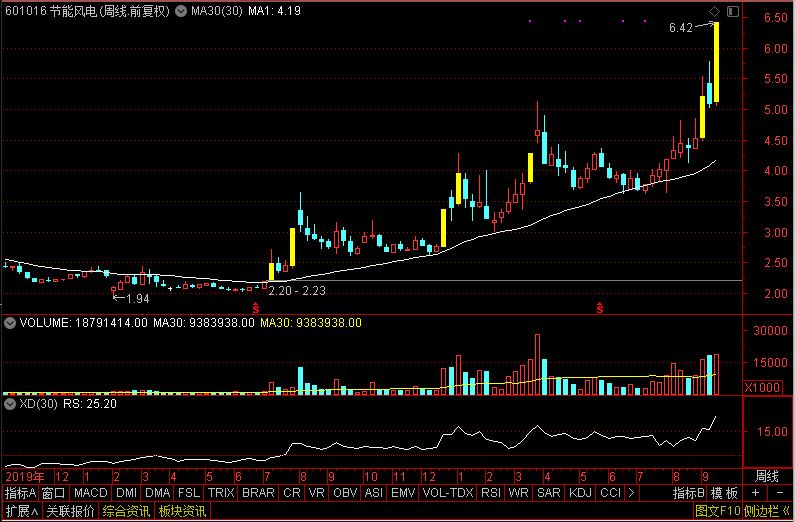
Task: Expand the 扩展 menu
Action: click(22, 511)
